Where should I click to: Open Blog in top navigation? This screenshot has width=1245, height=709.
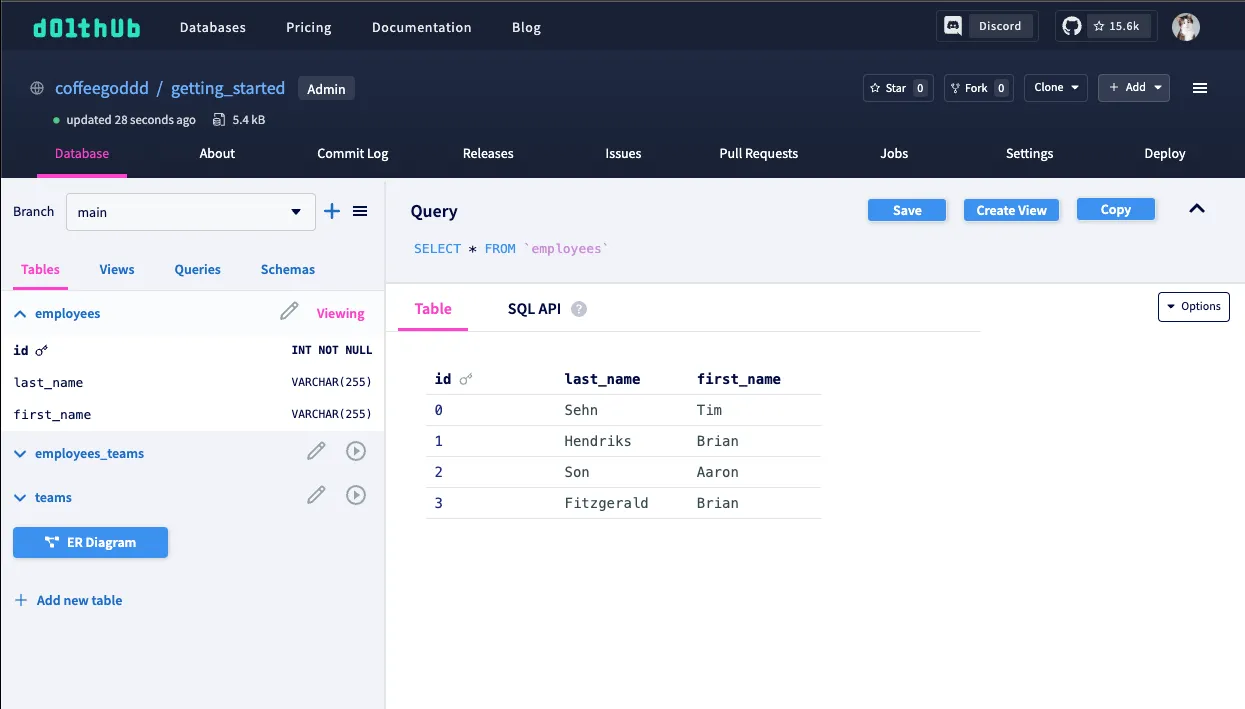526,27
